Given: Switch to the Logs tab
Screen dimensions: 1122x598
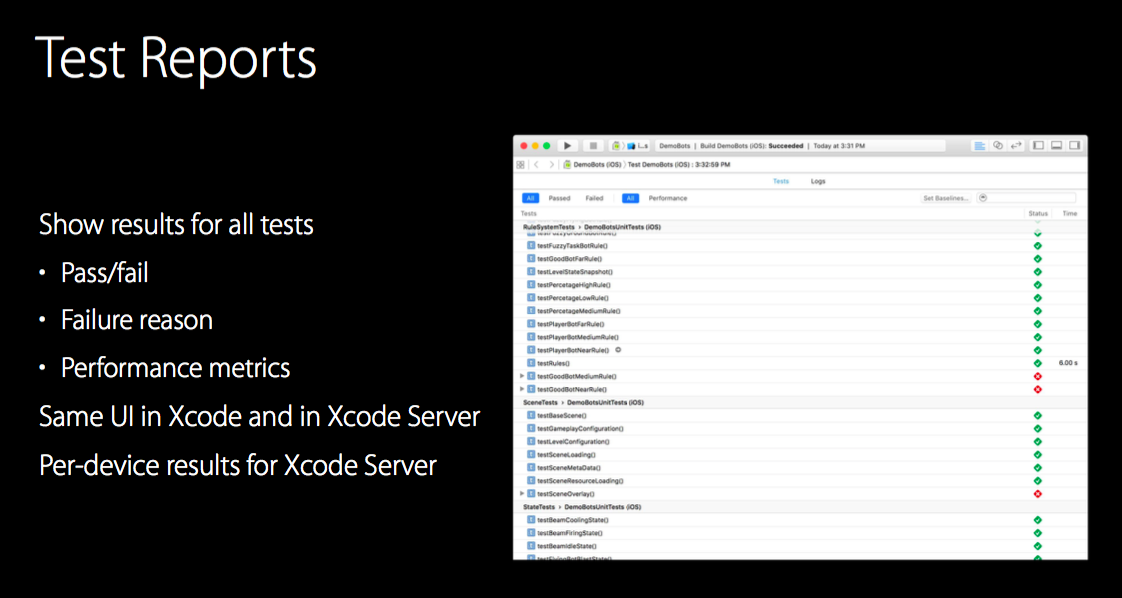Looking at the screenshot, I should (x=818, y=181).
